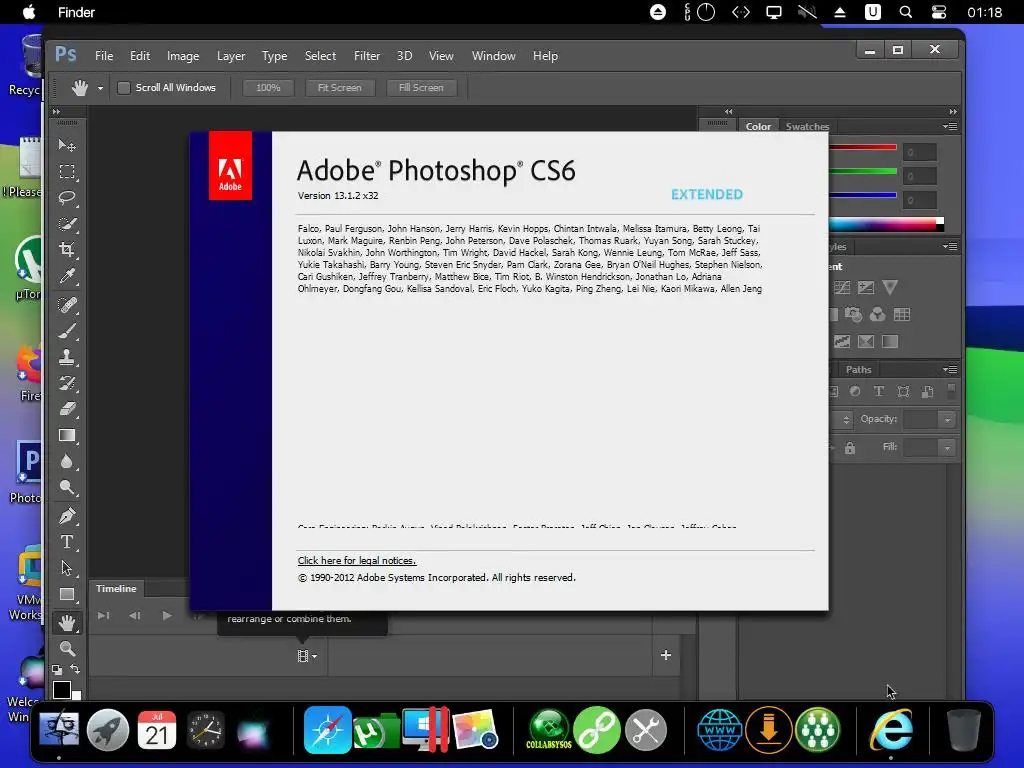Open the Color panel flyout menu

click(x=950, y=126)
